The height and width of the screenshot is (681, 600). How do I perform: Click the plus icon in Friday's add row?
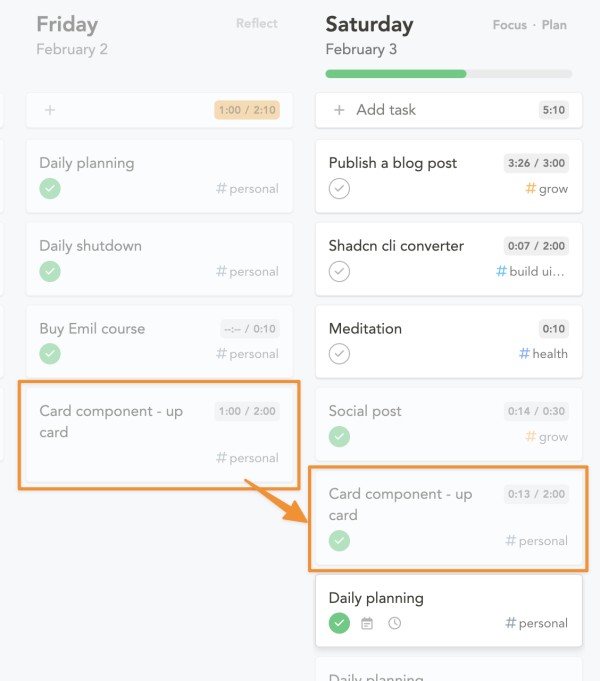(x=50, y=110)
